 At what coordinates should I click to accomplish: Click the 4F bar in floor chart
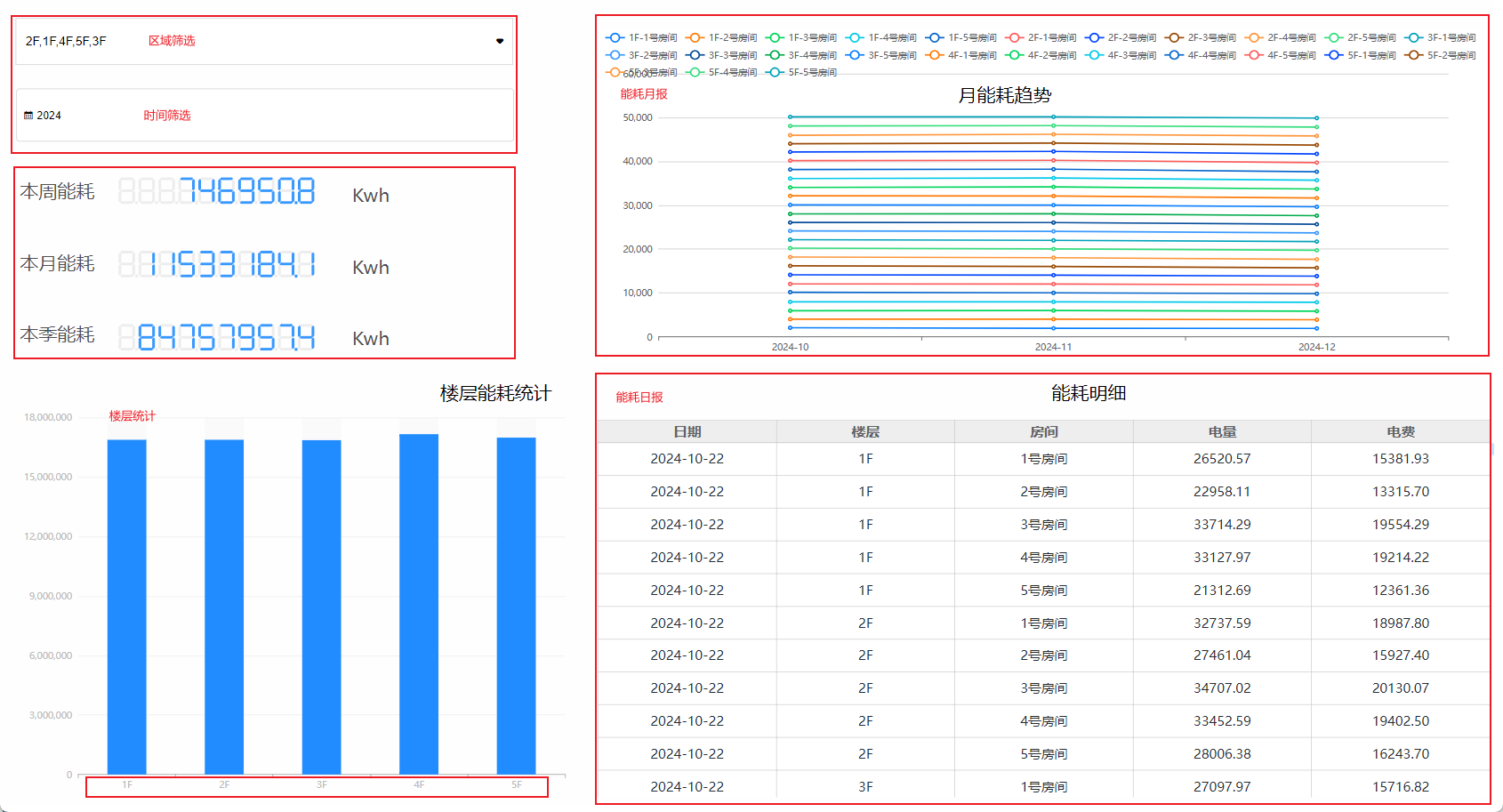tap(419, 605)
